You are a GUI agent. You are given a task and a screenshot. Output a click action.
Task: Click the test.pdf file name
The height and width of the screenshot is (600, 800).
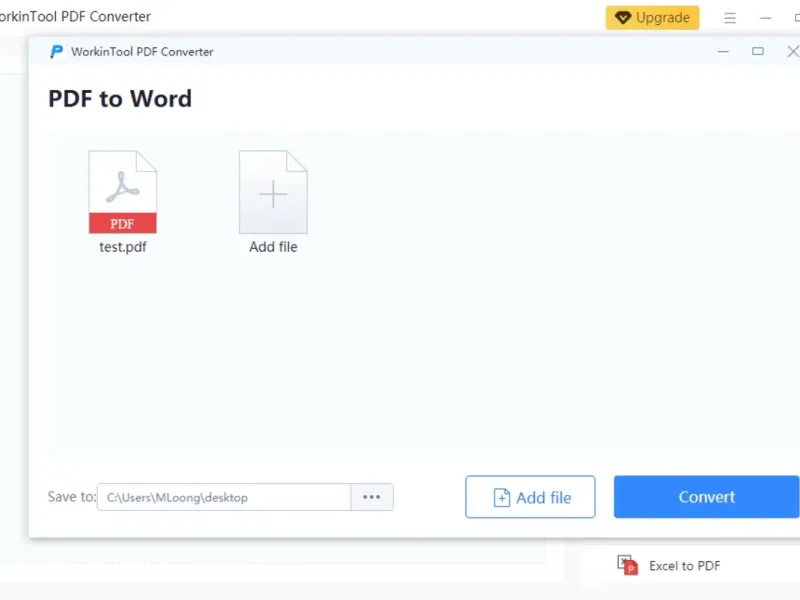122,247
